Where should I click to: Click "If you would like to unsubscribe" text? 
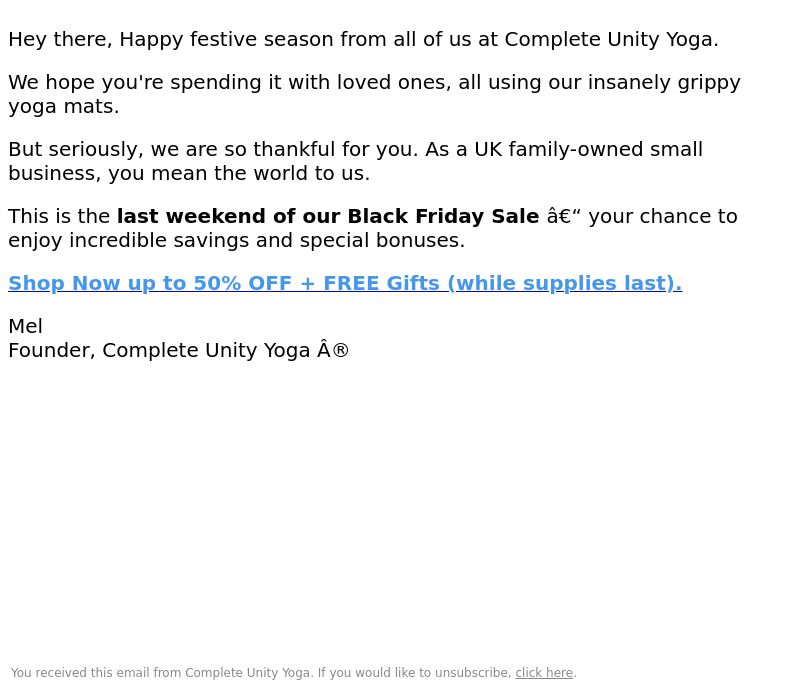click(x=414, y=673)
